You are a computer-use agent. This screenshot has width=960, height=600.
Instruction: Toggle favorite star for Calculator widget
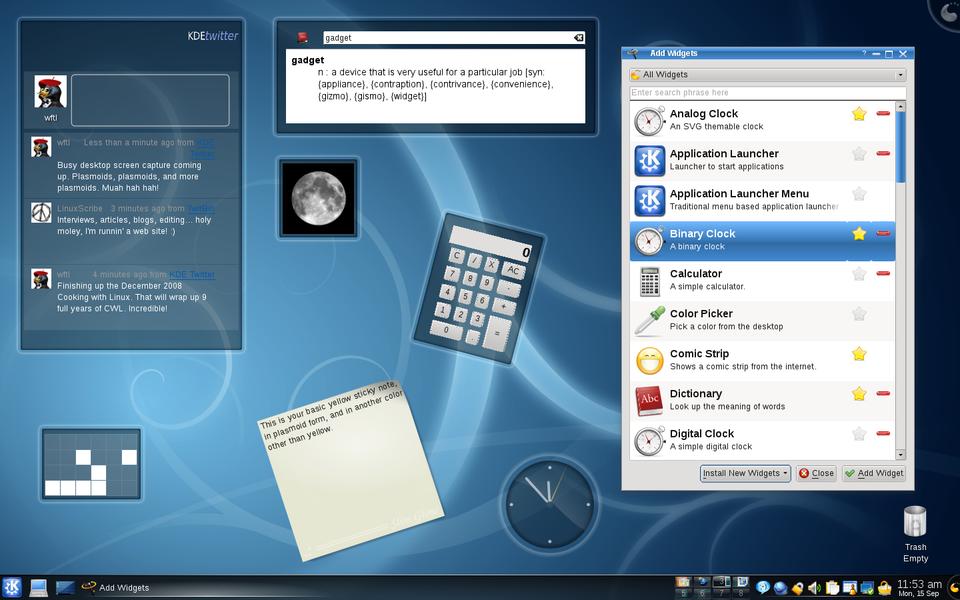858,274
